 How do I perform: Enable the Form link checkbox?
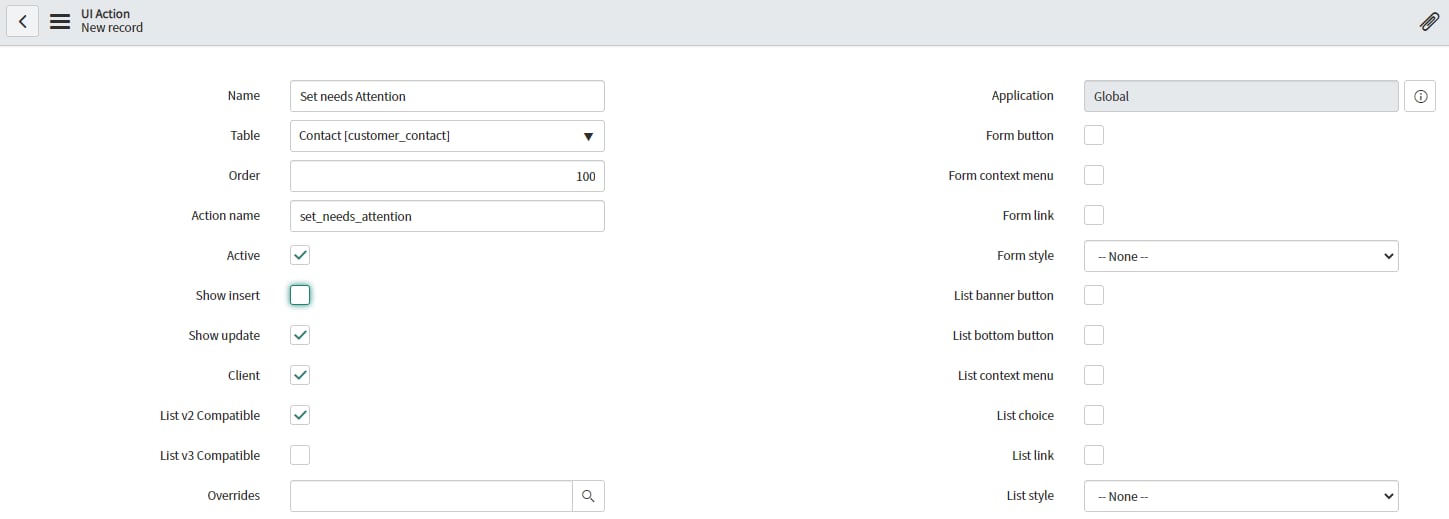pyautogui.click(x=1094, y=215)
